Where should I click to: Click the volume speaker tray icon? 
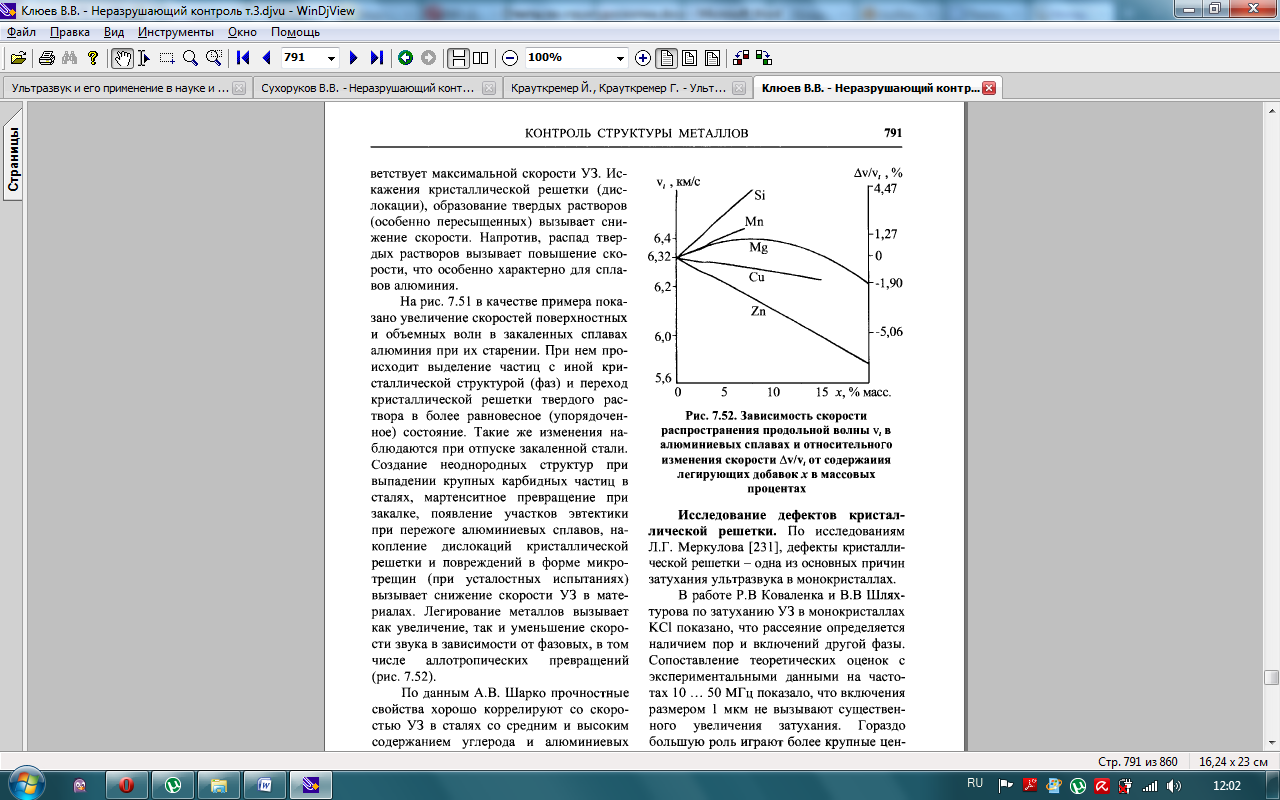pos(1173,785)
